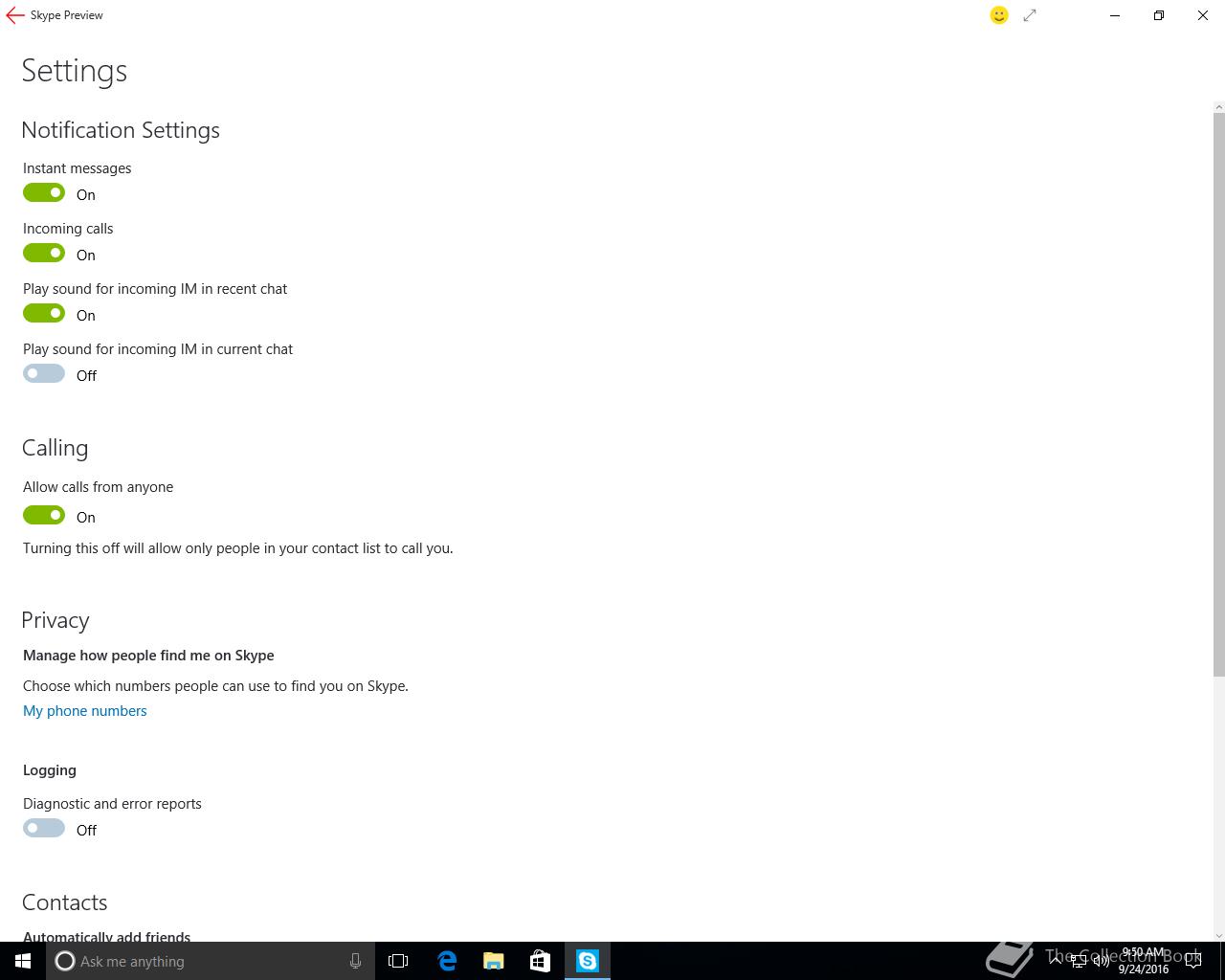Image resolution: width=1225 pixels, height=980 pixels.
Task: Click the yellow smiley feedback icon
Action: point(999,15)
